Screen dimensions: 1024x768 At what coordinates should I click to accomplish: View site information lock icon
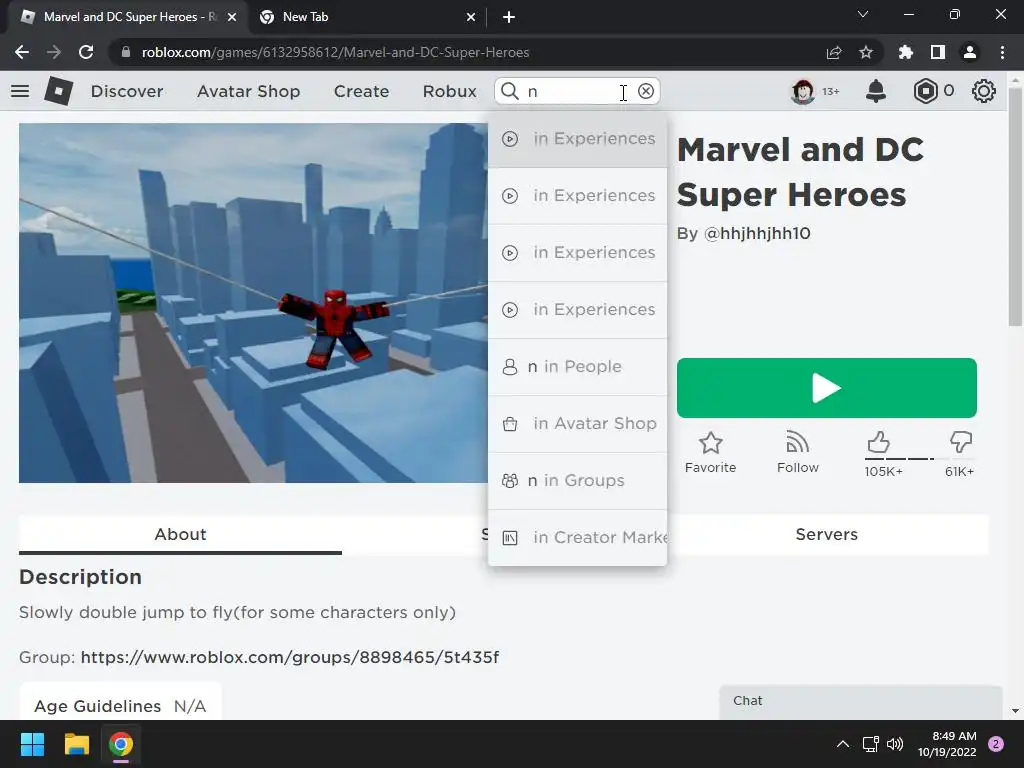(126, 52)
